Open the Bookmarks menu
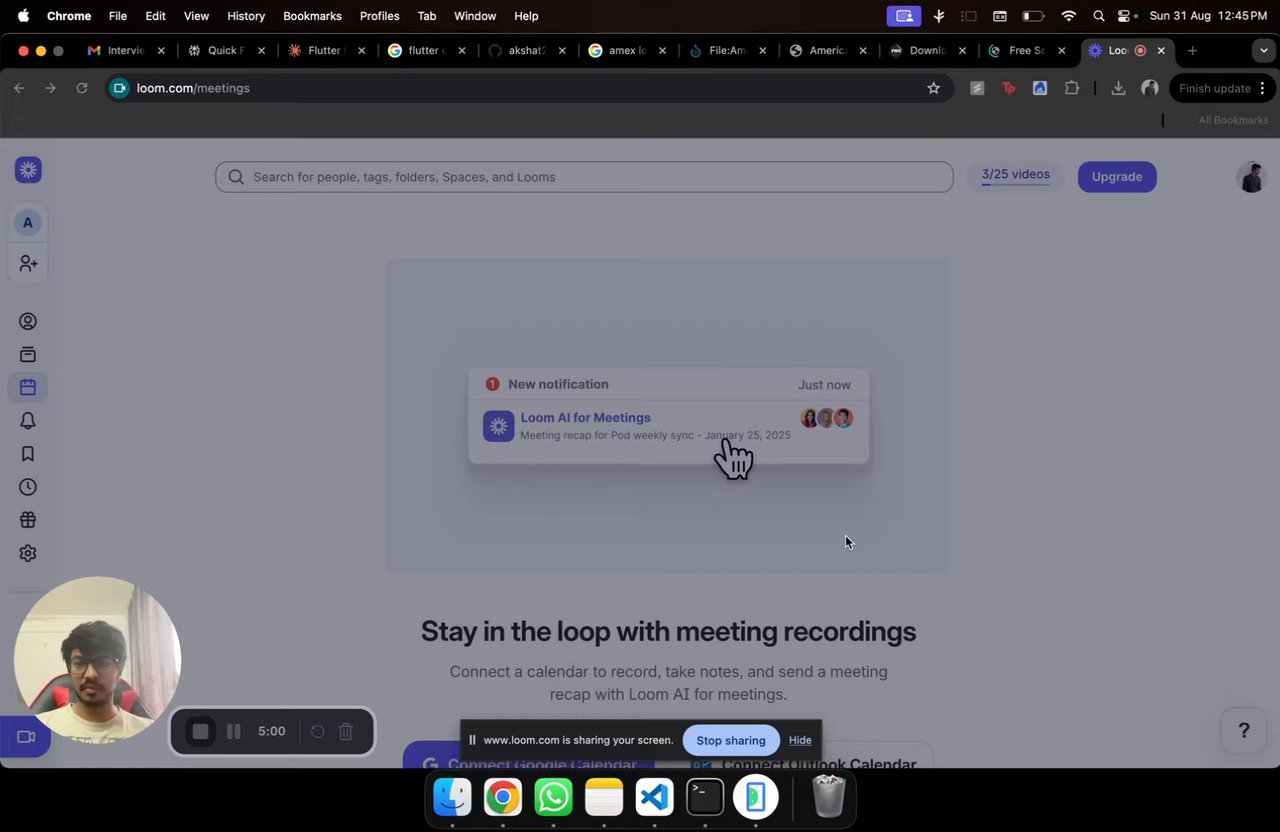 click(312, 16)
